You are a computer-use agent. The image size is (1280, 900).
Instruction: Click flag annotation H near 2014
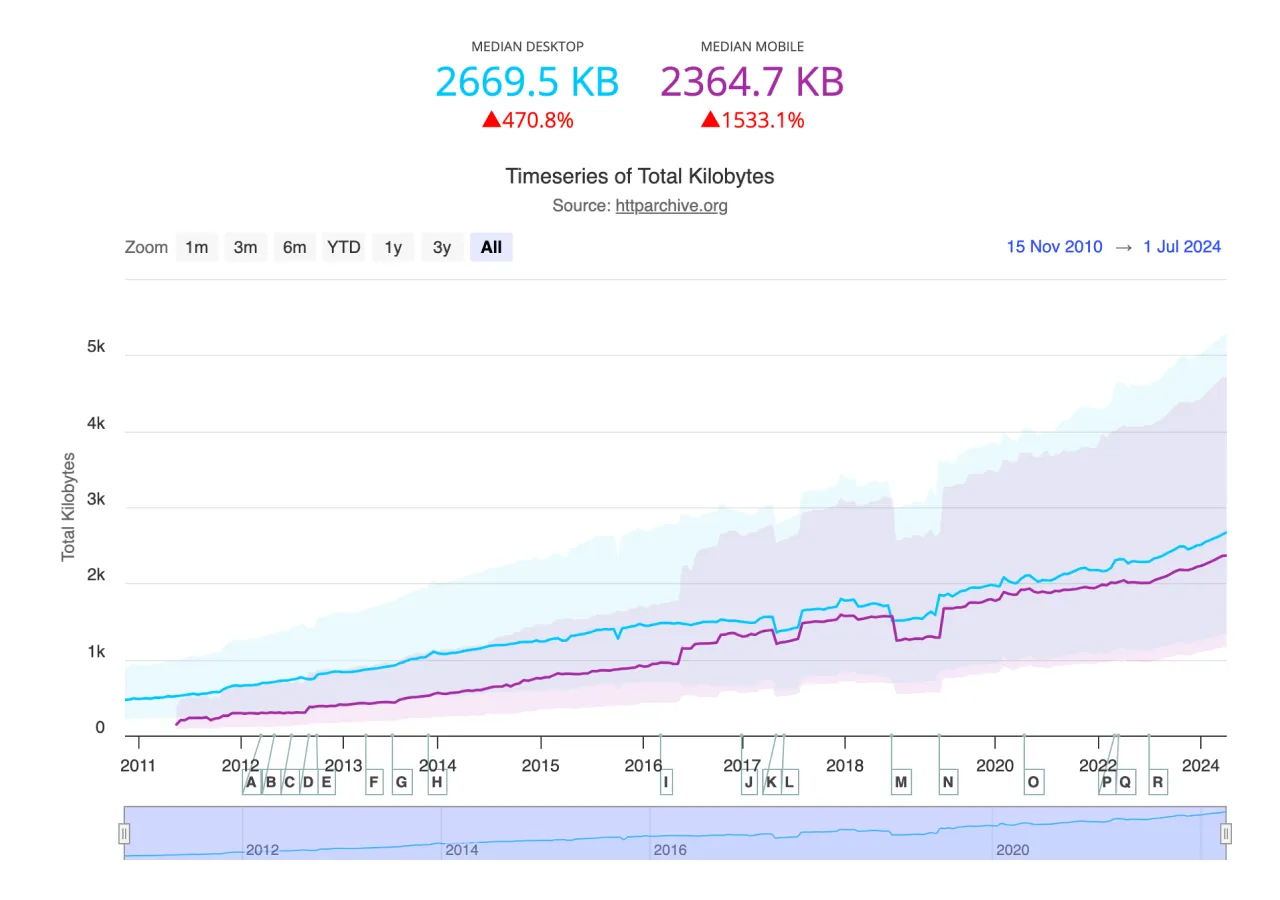(436, 782)
